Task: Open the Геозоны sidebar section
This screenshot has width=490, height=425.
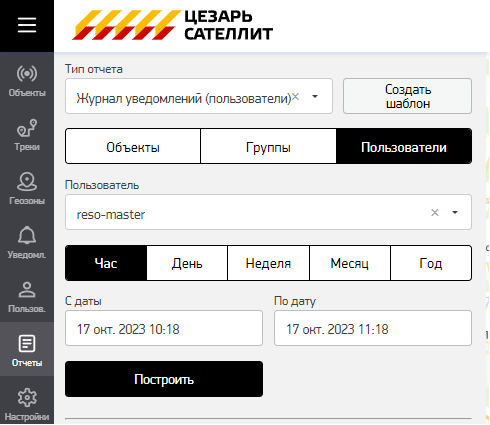Action: [x=27, y=189]
